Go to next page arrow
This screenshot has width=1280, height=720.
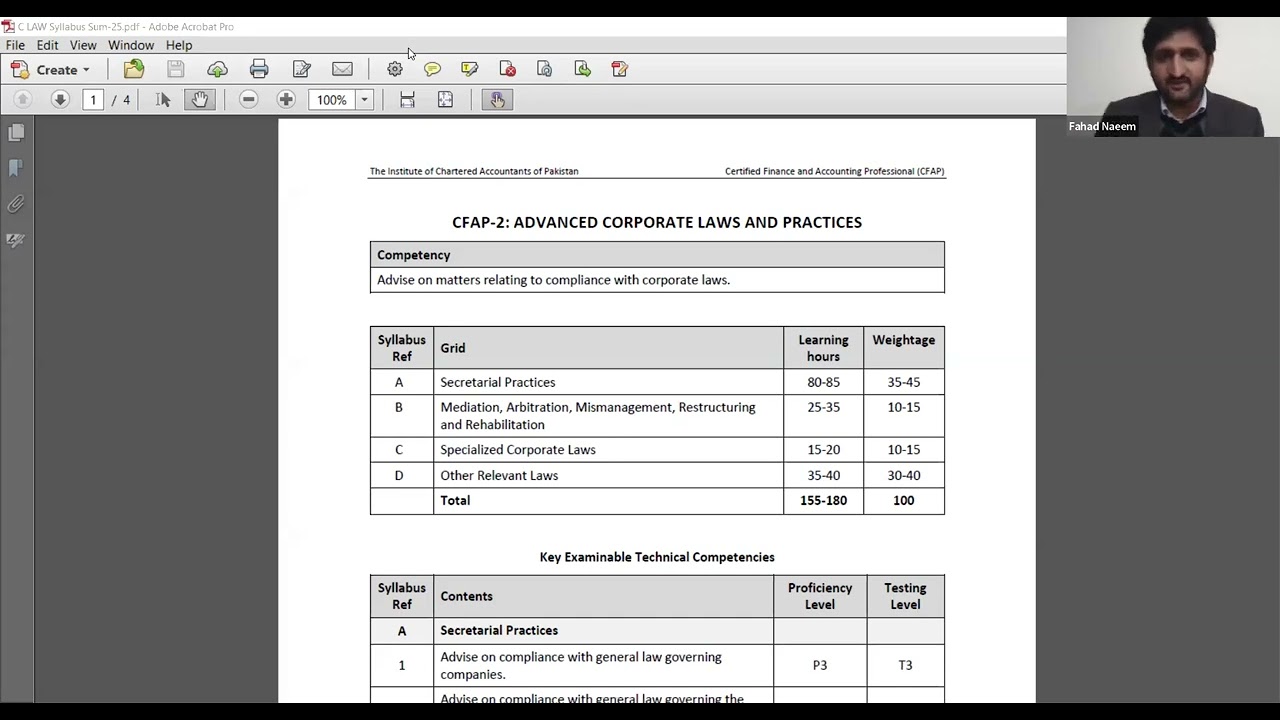pos(60,100)
